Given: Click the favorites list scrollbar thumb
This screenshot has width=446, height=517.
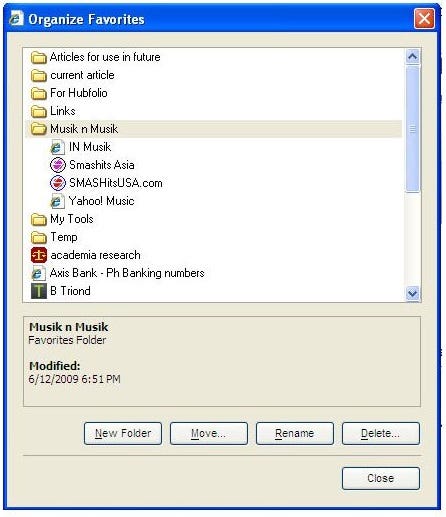Looking at the screenshot, I should click(x=413, y=129).
